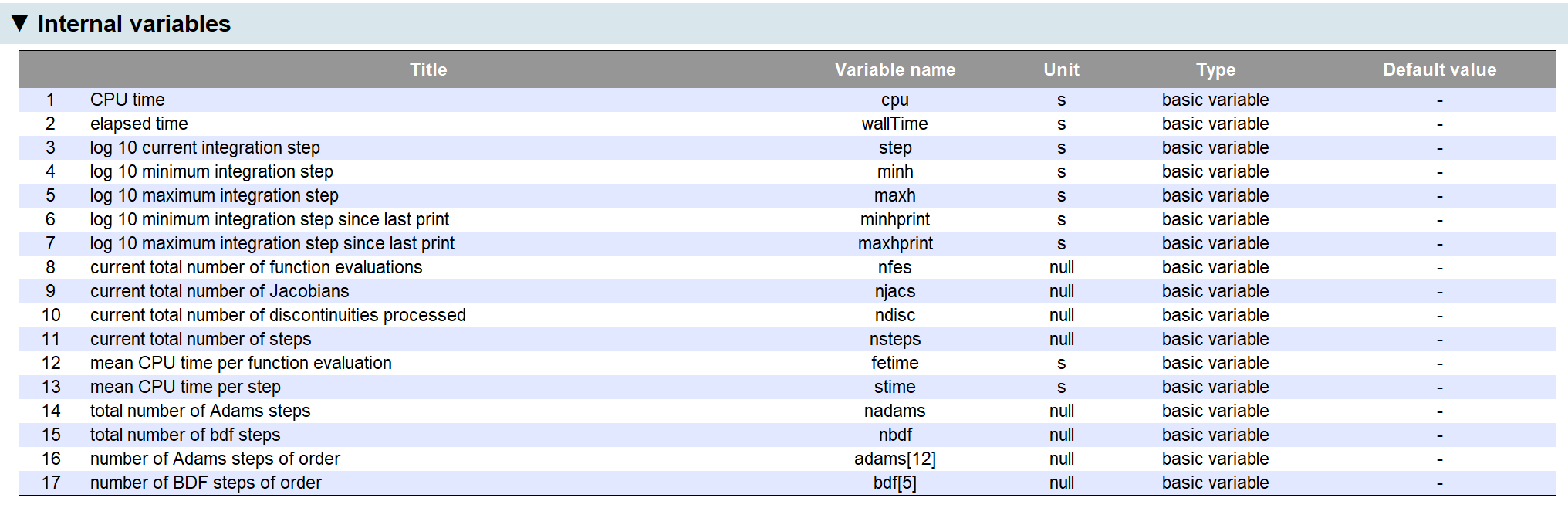Click row number 17 in table
The image size is (1568, 508).
coord(51,483)
